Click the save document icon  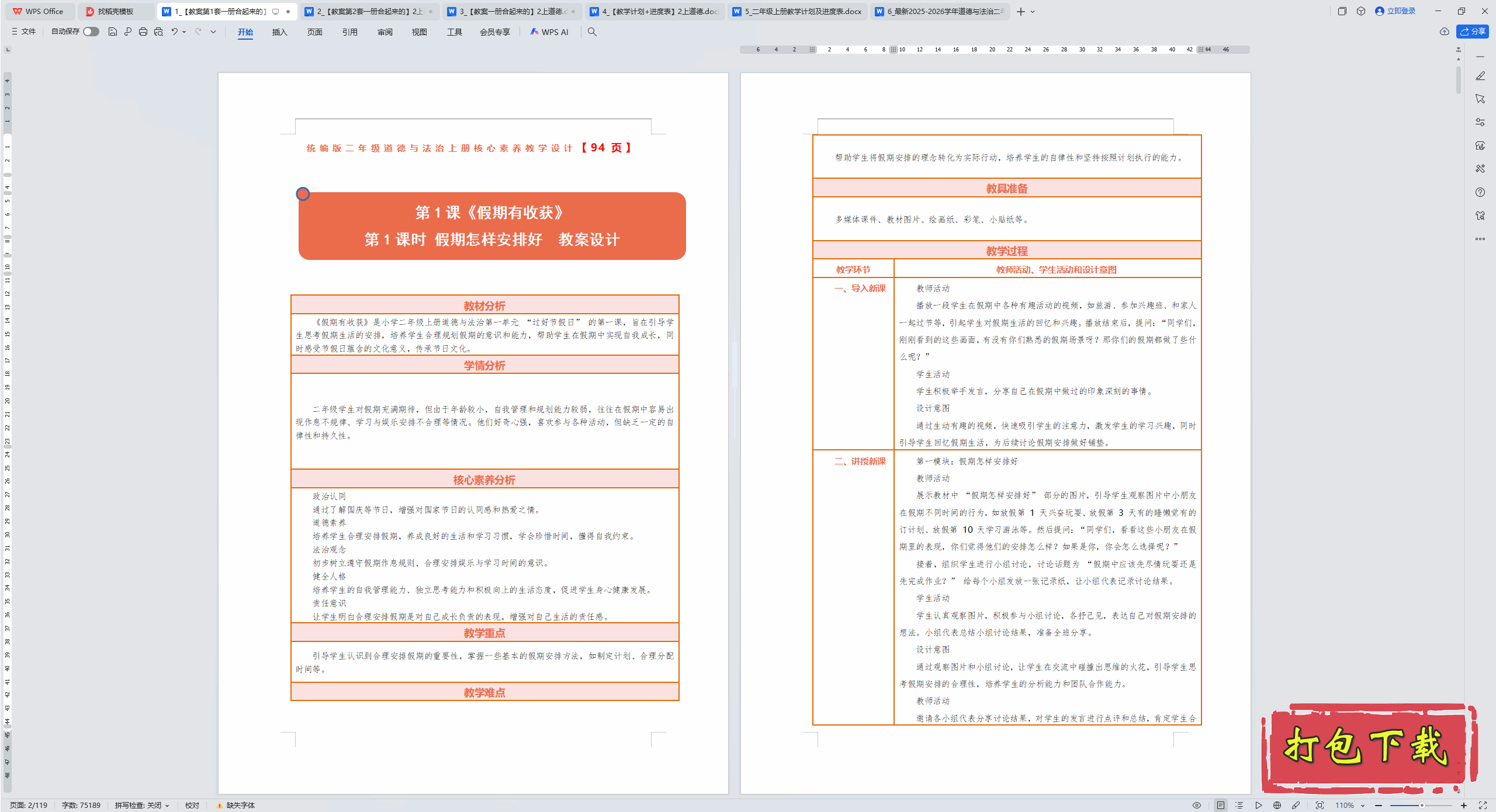tap(113, 32)
